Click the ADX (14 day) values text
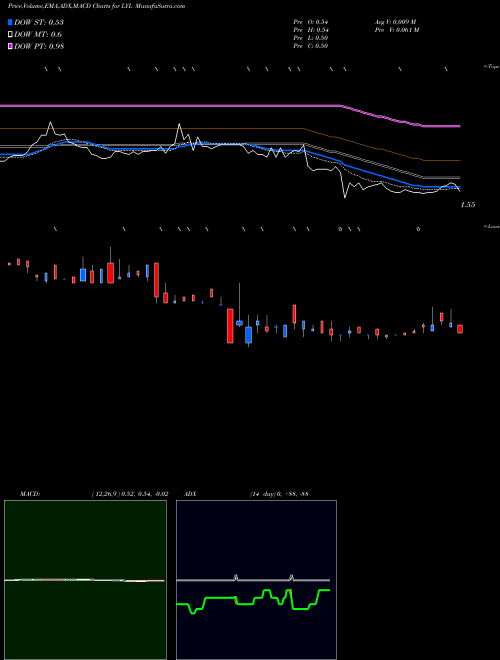500x660 pixels. click(x=279, y=493)
